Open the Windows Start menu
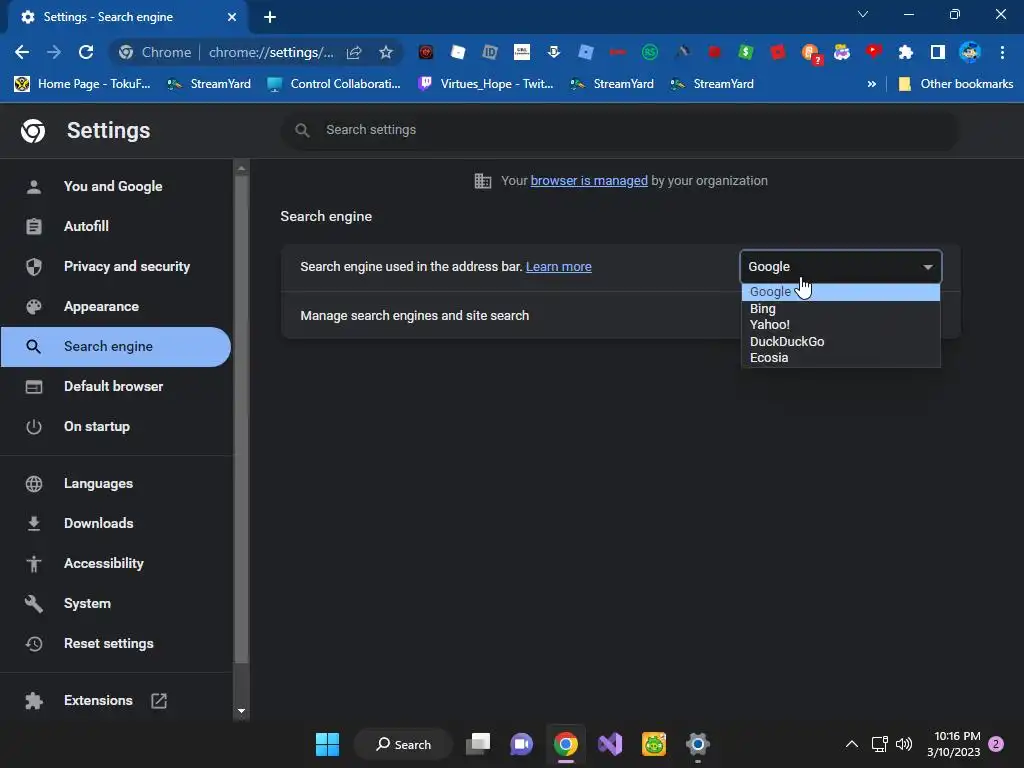1024x768 pixels. tap(327, 744)
